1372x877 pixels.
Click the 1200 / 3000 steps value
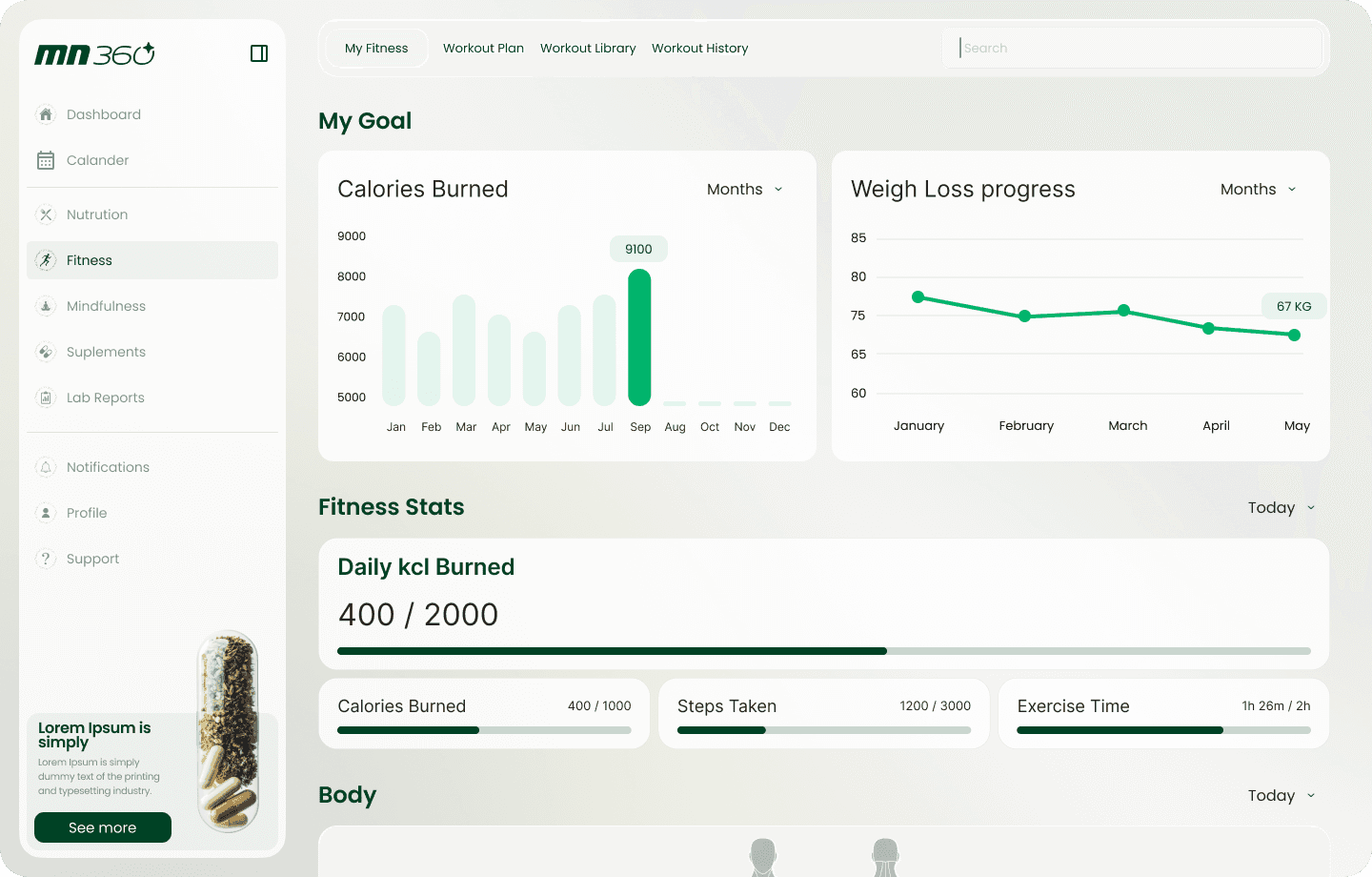[936, 706]
